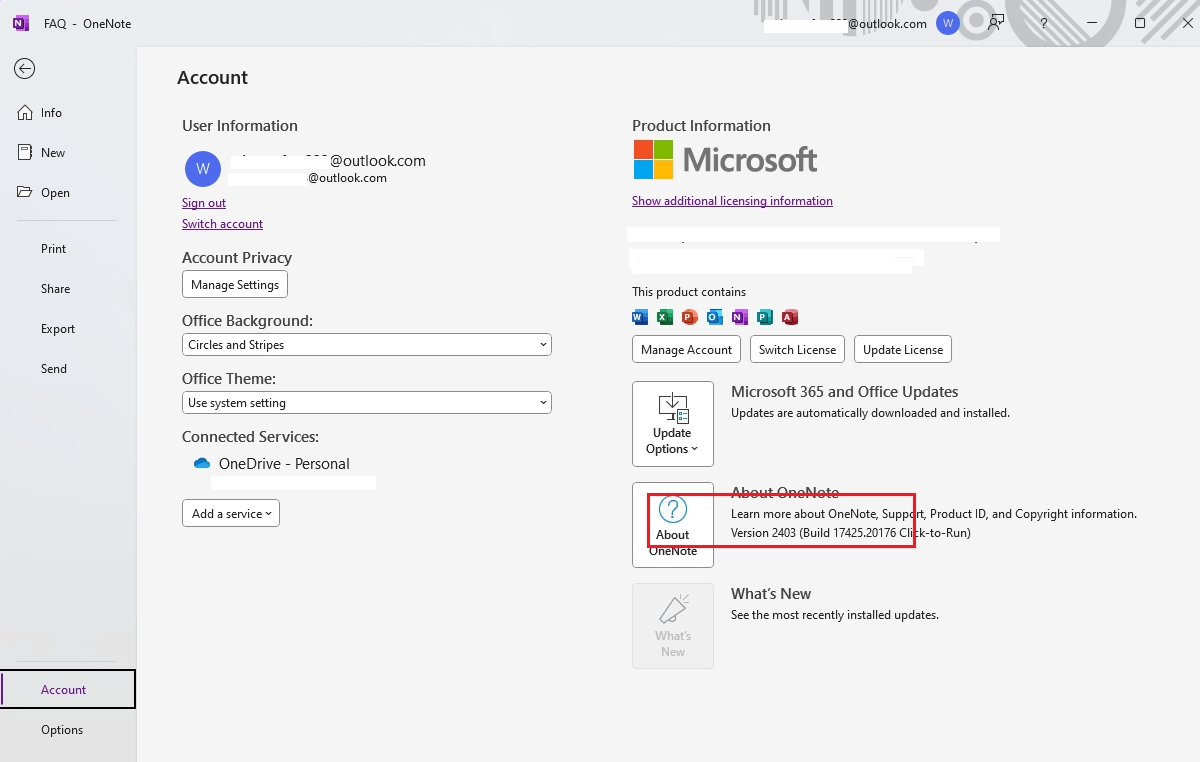This screenshot has height=762, width=1200.
Task: Click Show additional licensing information
Action: click(x=732, y=200)
